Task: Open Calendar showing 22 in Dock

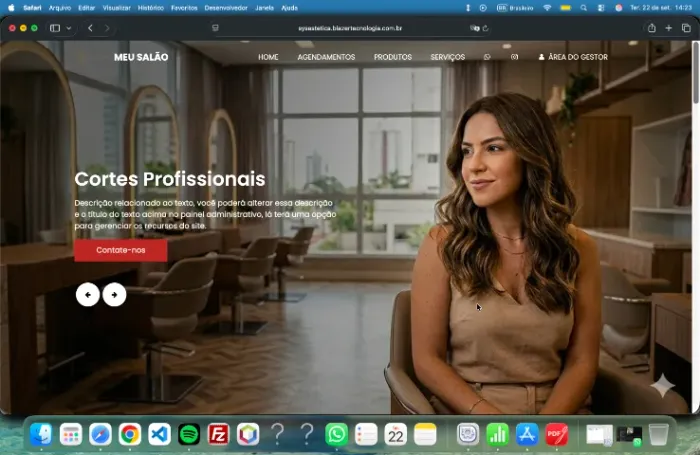Action: tap(396, 434)
